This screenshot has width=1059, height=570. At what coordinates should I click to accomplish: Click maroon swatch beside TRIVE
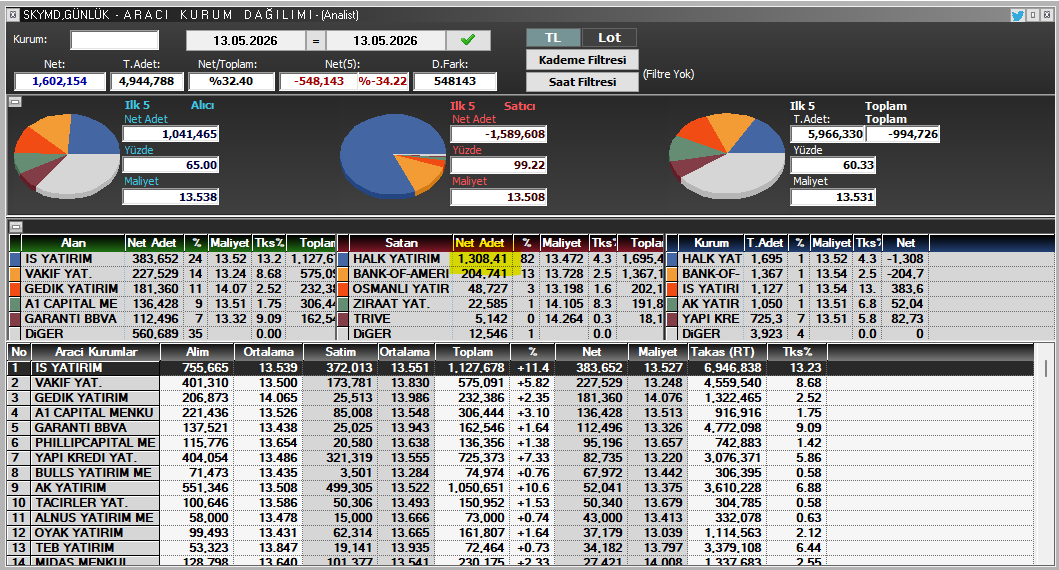(x=343, y=318)
